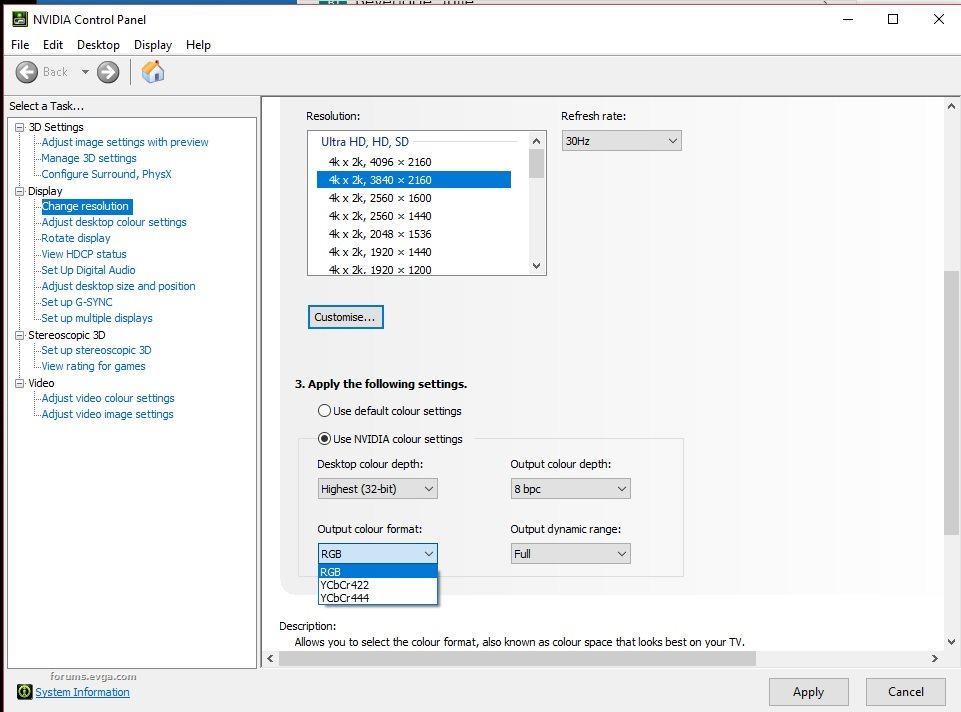Open Set Up Digital Audio task
The height and width of the screenshot is (712, 961).
(88, 270)
